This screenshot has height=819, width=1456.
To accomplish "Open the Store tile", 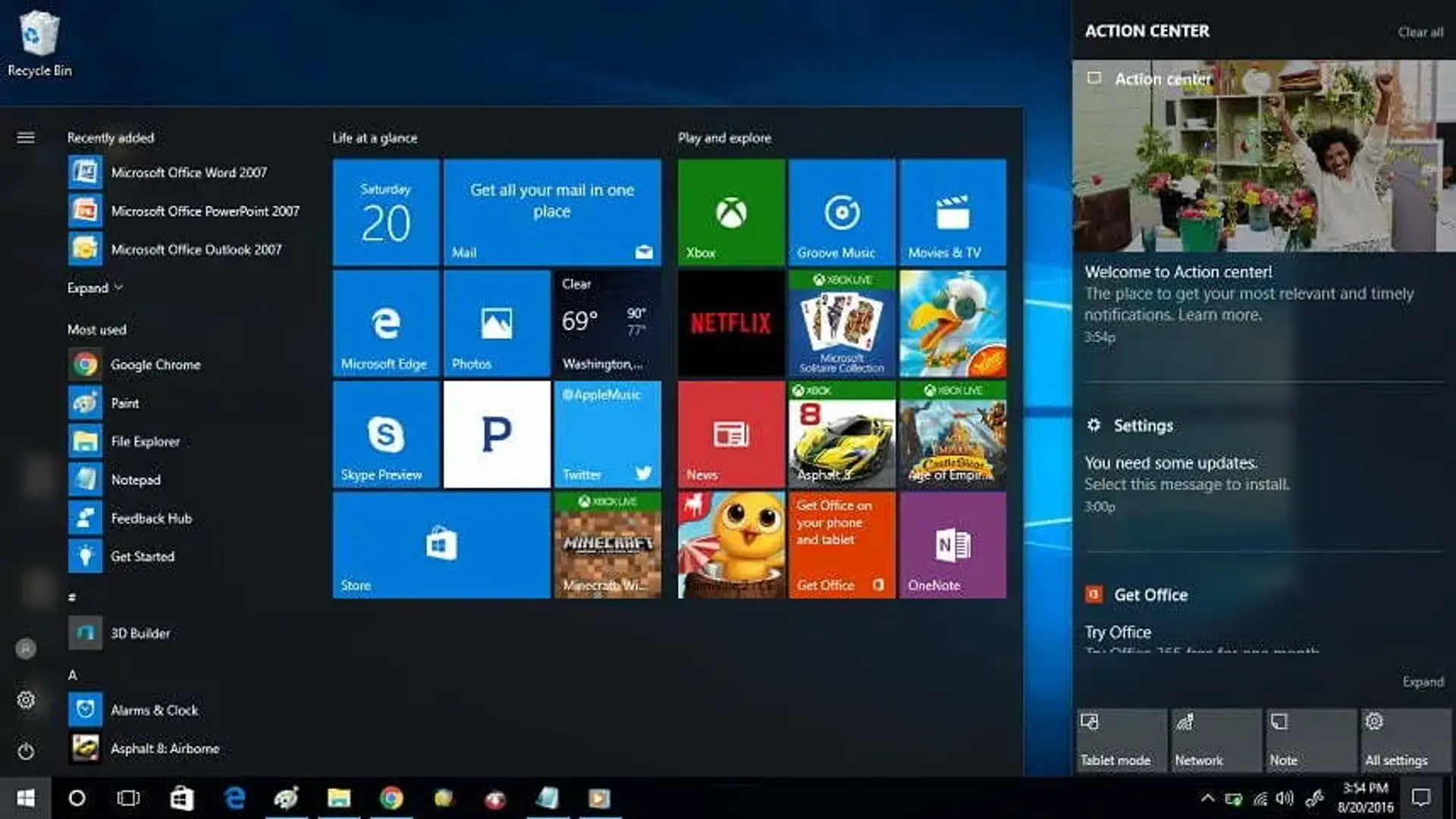I will 441,544.
